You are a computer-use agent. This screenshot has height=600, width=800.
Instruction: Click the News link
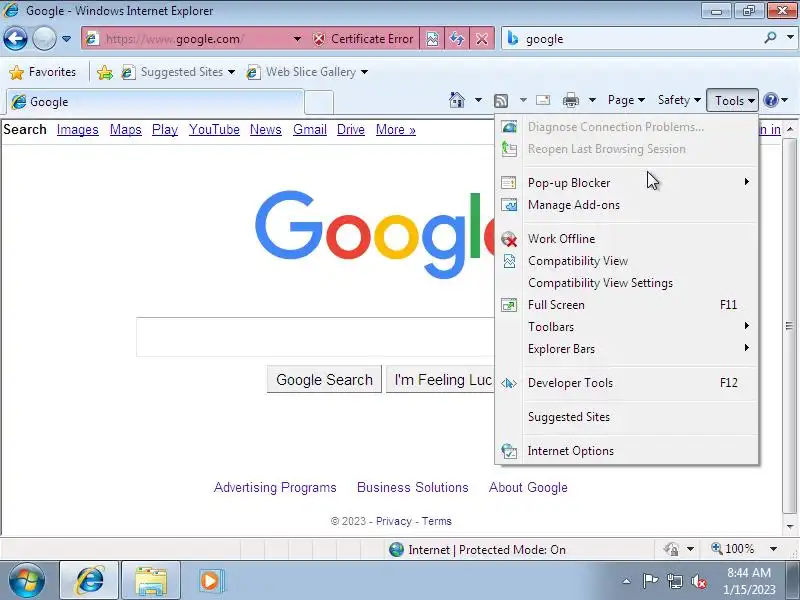tap(266, 130)
